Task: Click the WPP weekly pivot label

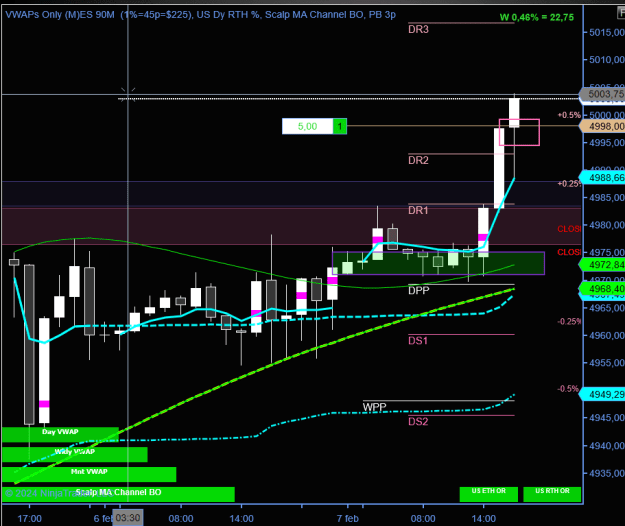Action: tap(374, 407)
